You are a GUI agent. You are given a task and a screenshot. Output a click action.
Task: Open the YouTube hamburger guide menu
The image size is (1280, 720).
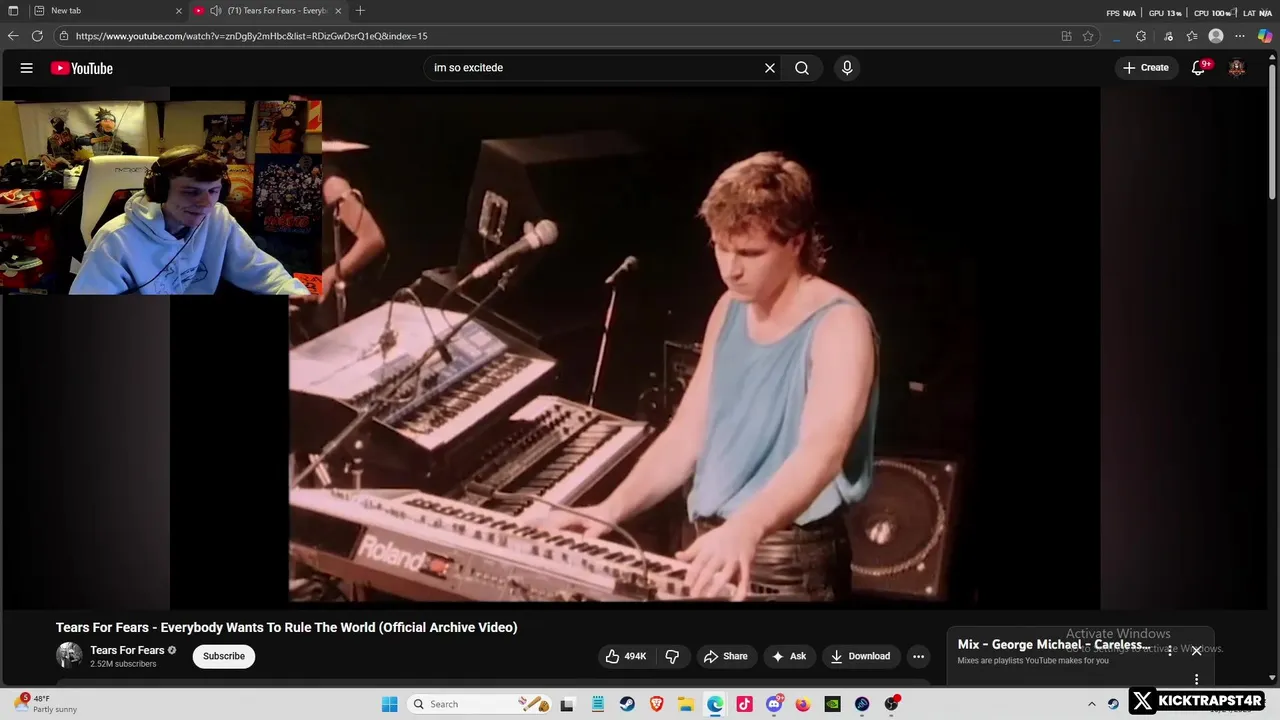point(27,68)
